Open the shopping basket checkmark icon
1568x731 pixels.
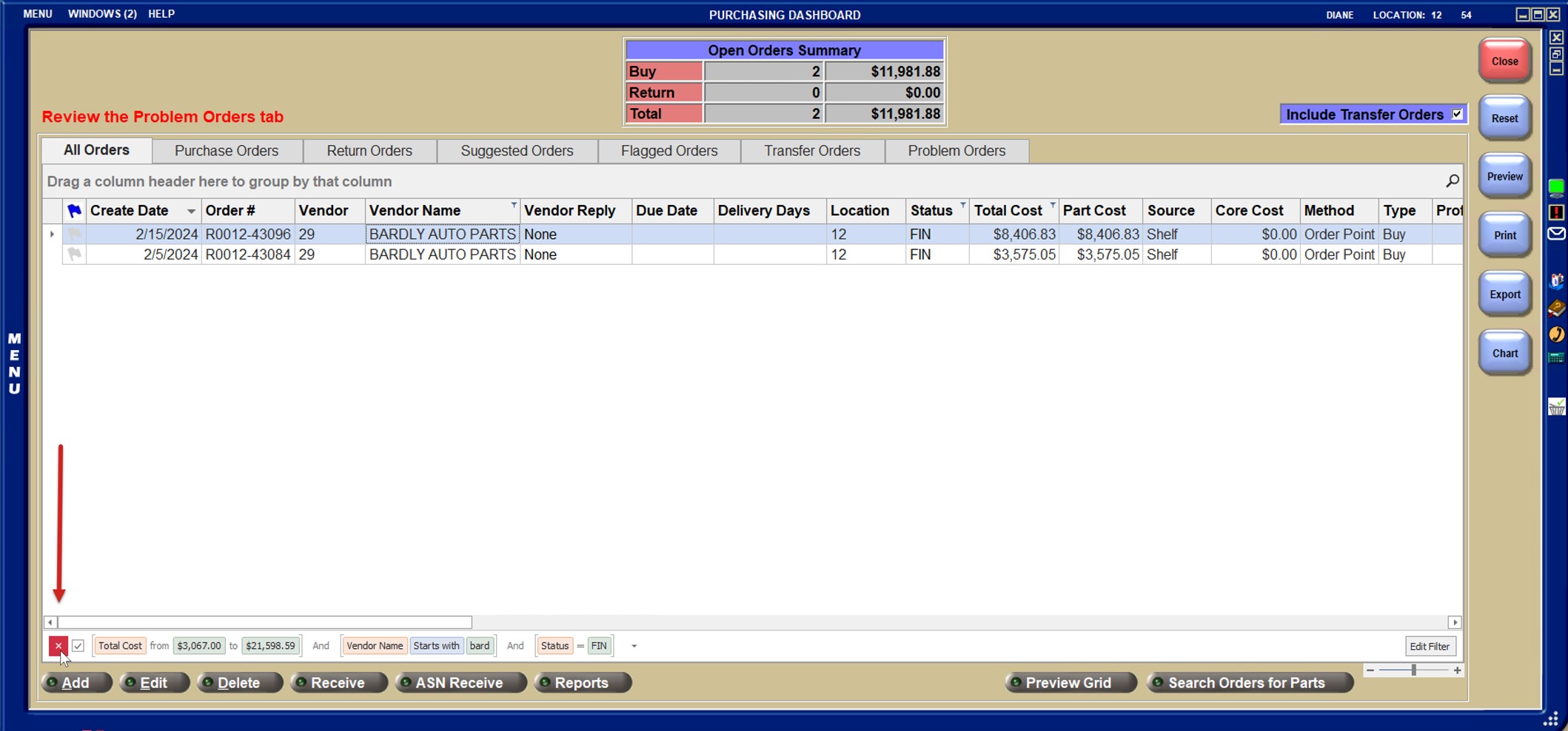point(1556,406)
